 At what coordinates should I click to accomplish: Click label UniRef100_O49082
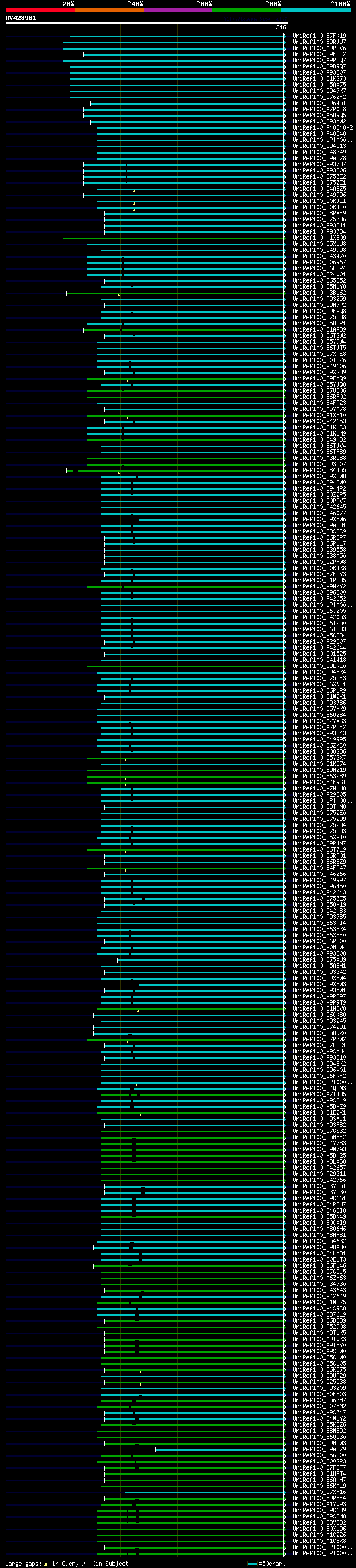(x=319, y=439)
